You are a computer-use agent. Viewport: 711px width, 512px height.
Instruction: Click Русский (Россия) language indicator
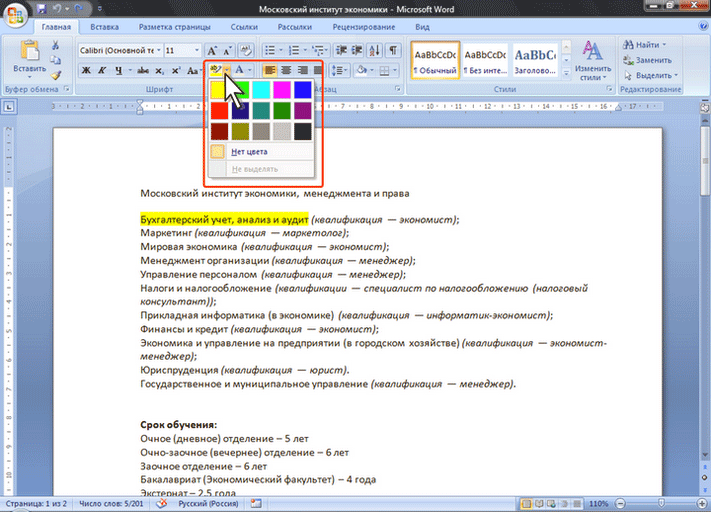[208, 503]
